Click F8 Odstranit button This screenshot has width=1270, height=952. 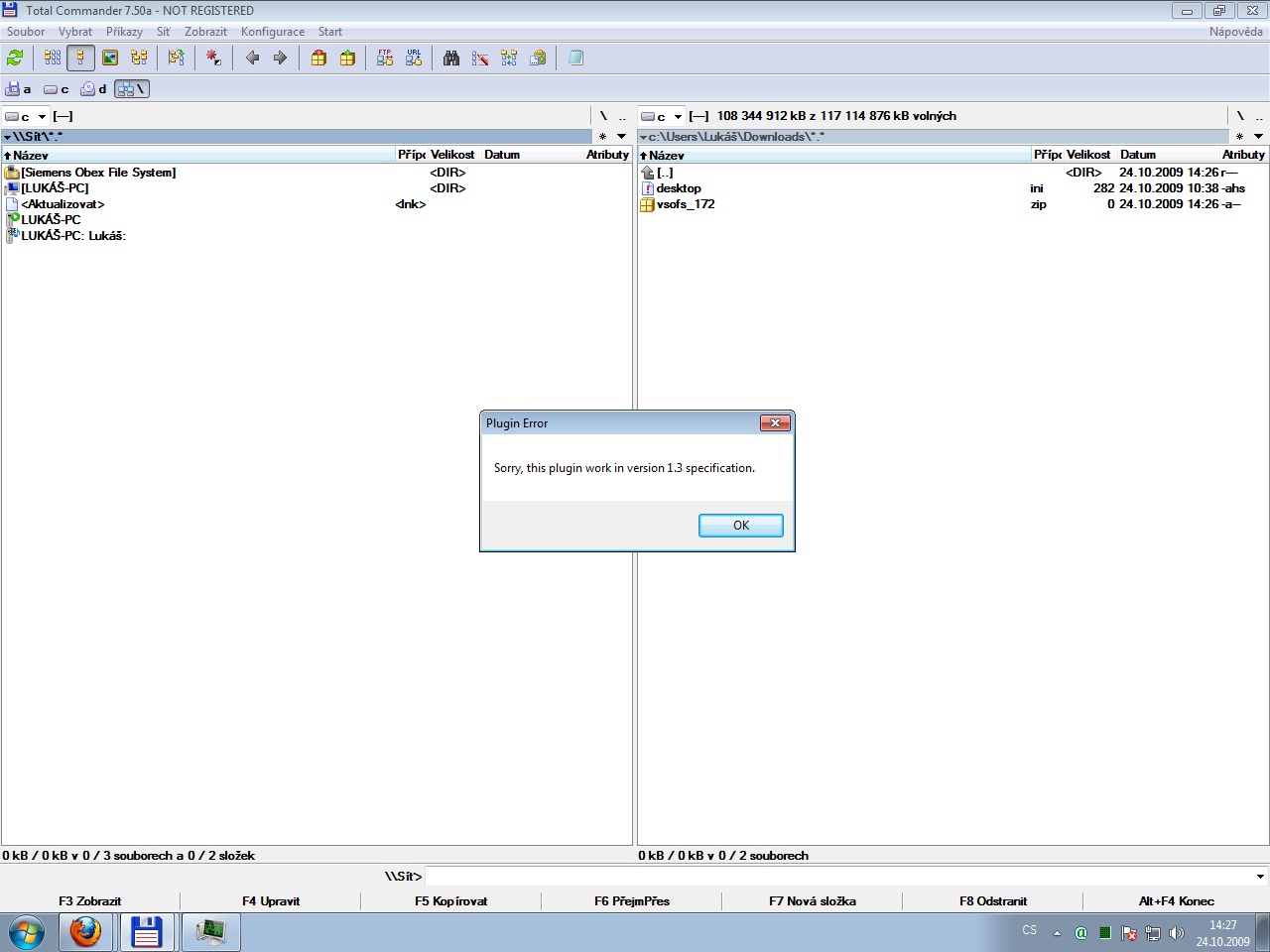pos(993,901)
